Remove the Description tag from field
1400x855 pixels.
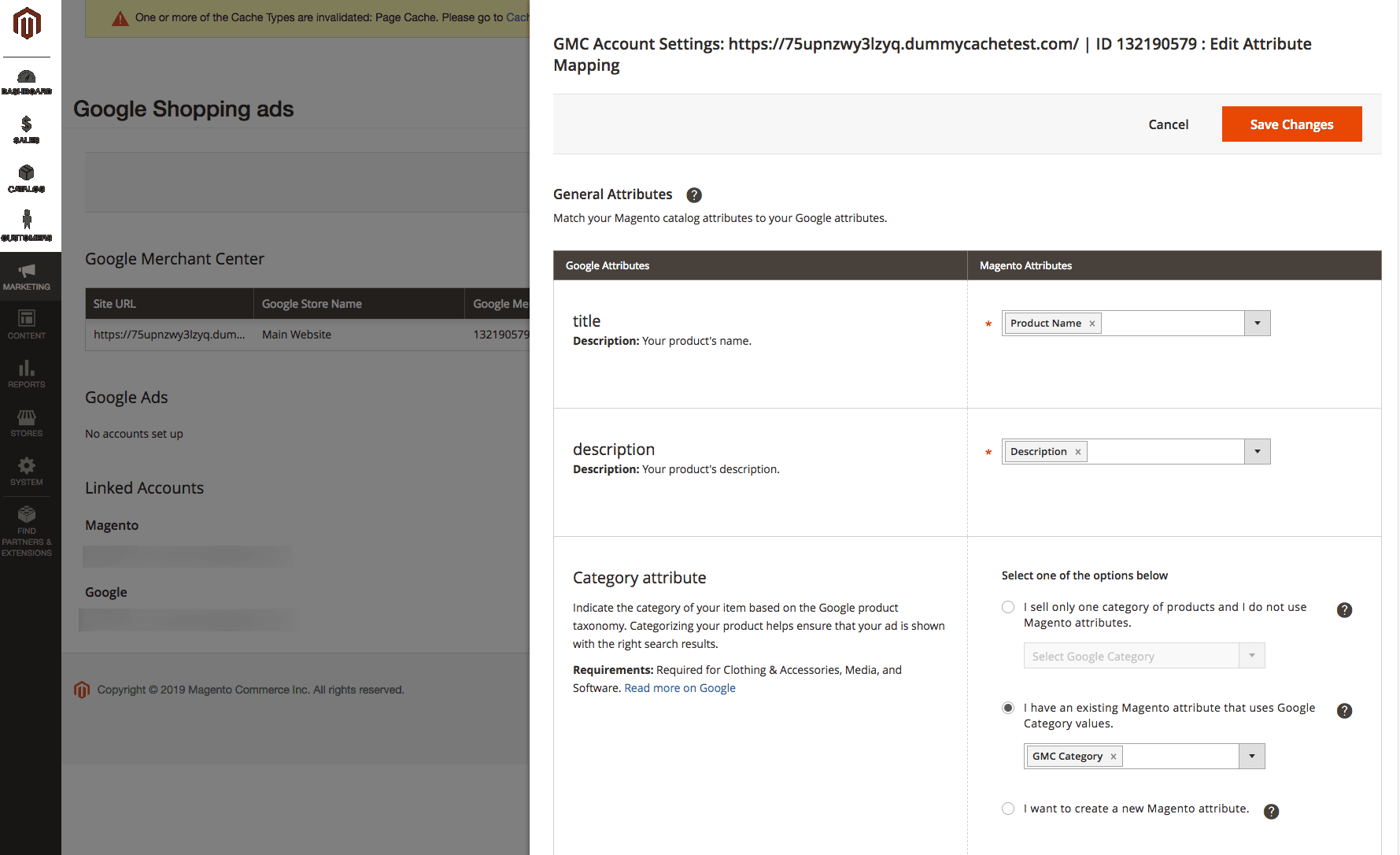[x=1077, y=452]
